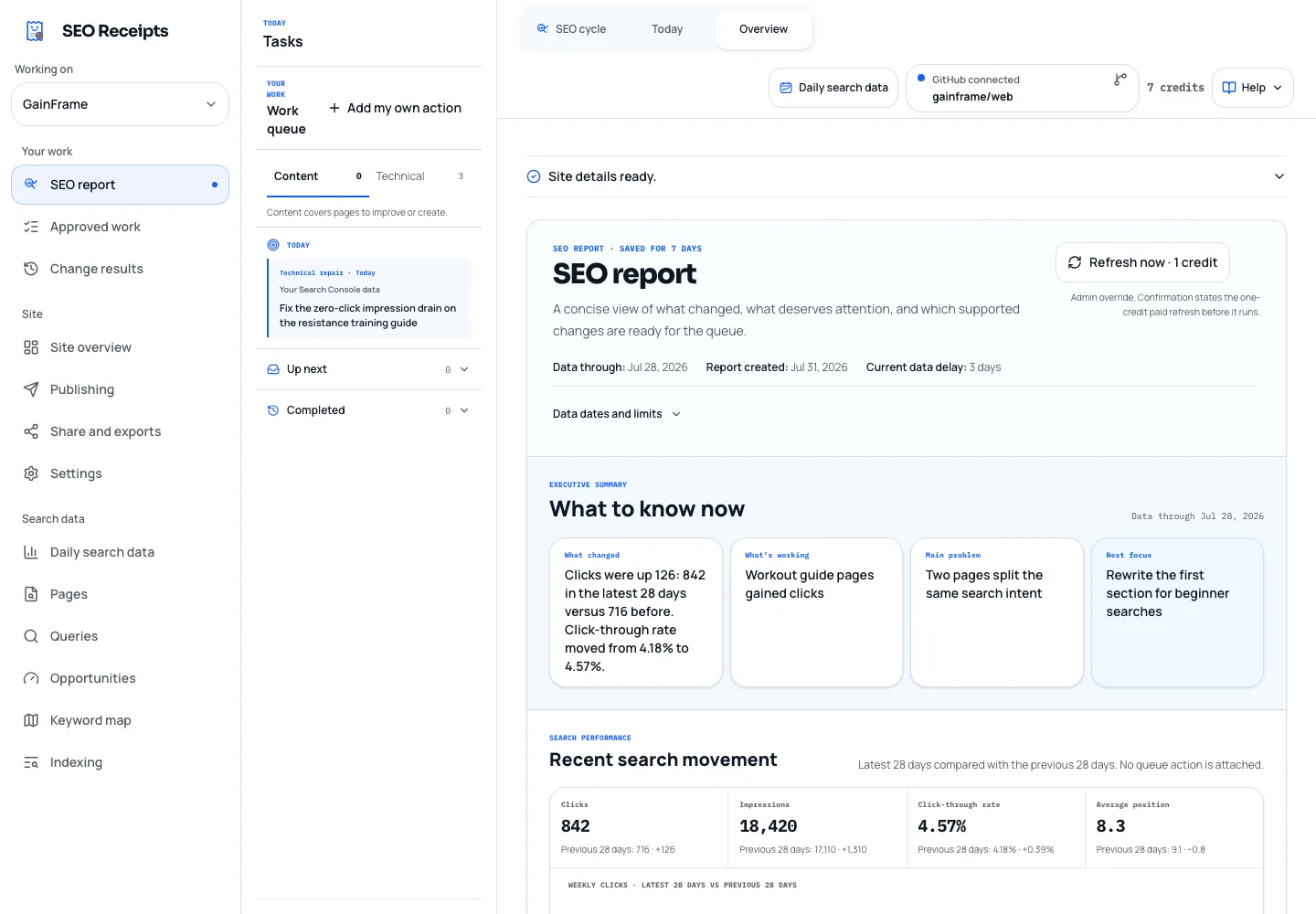Screen dimensions: 1316x914
Task: Click the SEO Receipts logo icon
Action: [35, 31]
